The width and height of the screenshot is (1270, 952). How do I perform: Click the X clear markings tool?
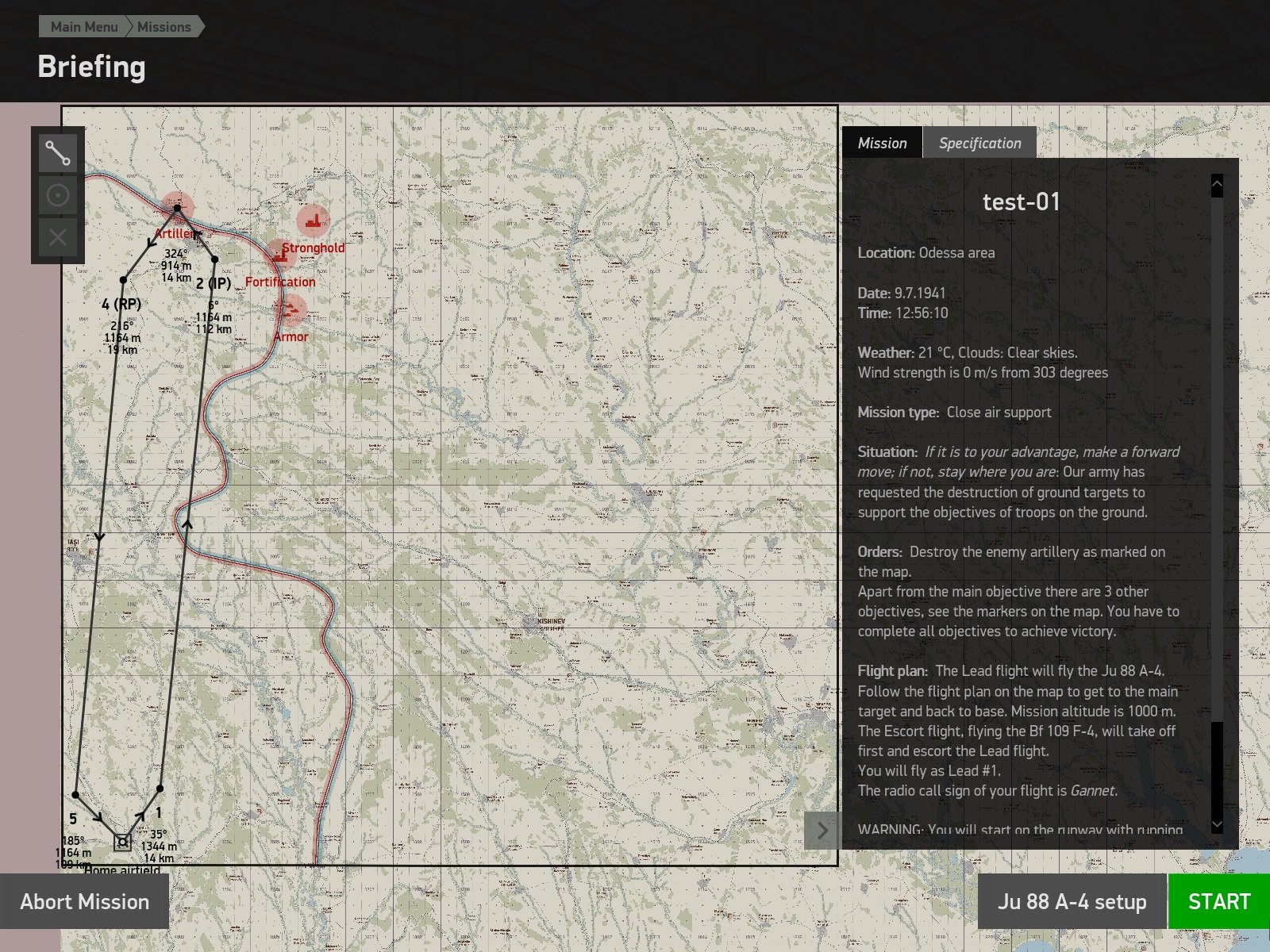[58, 236]
